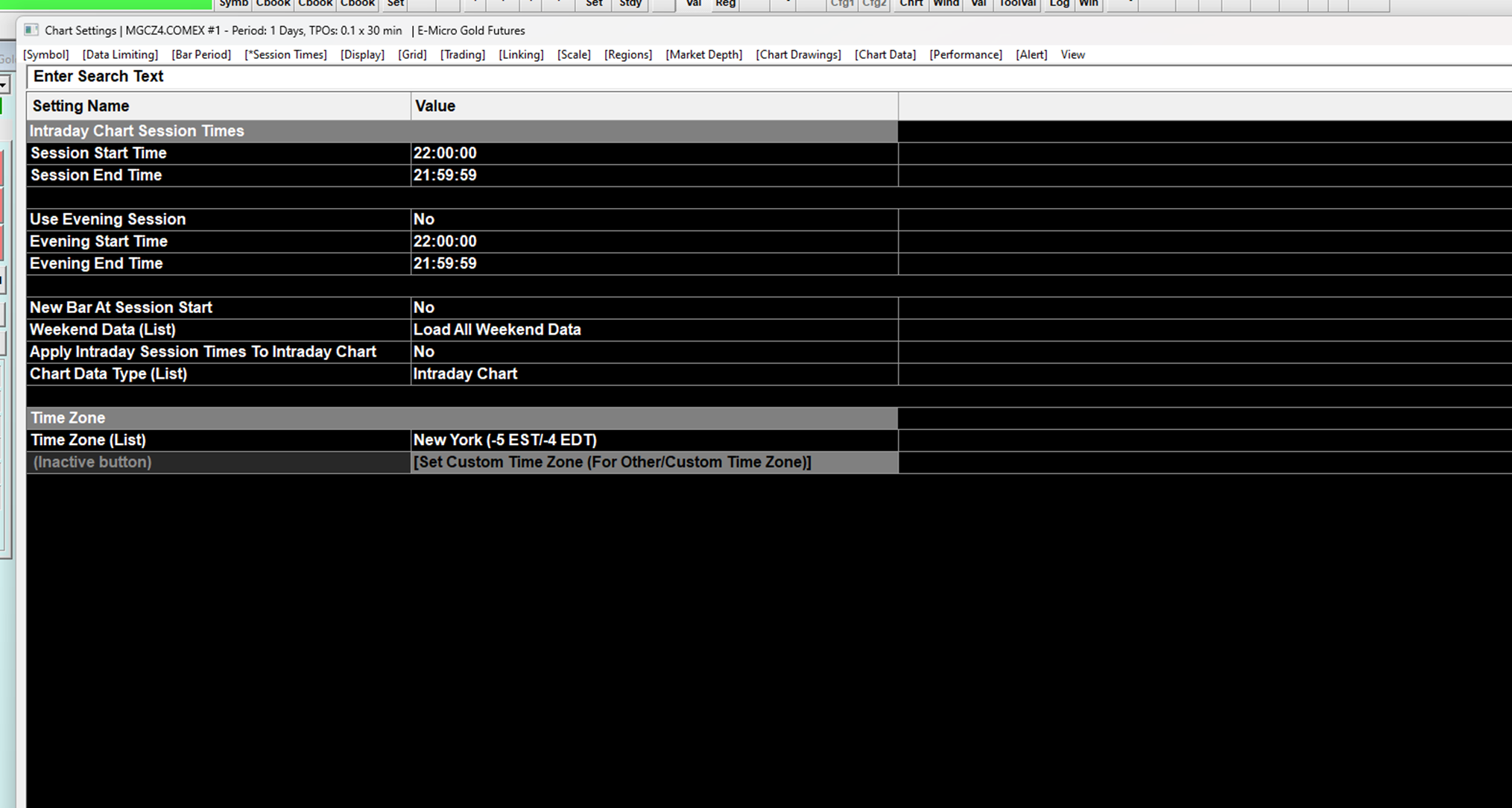Click the Set Custom Time Zone button
Viewport: 1512px width, 808px height.
click(x=612, y=462)
